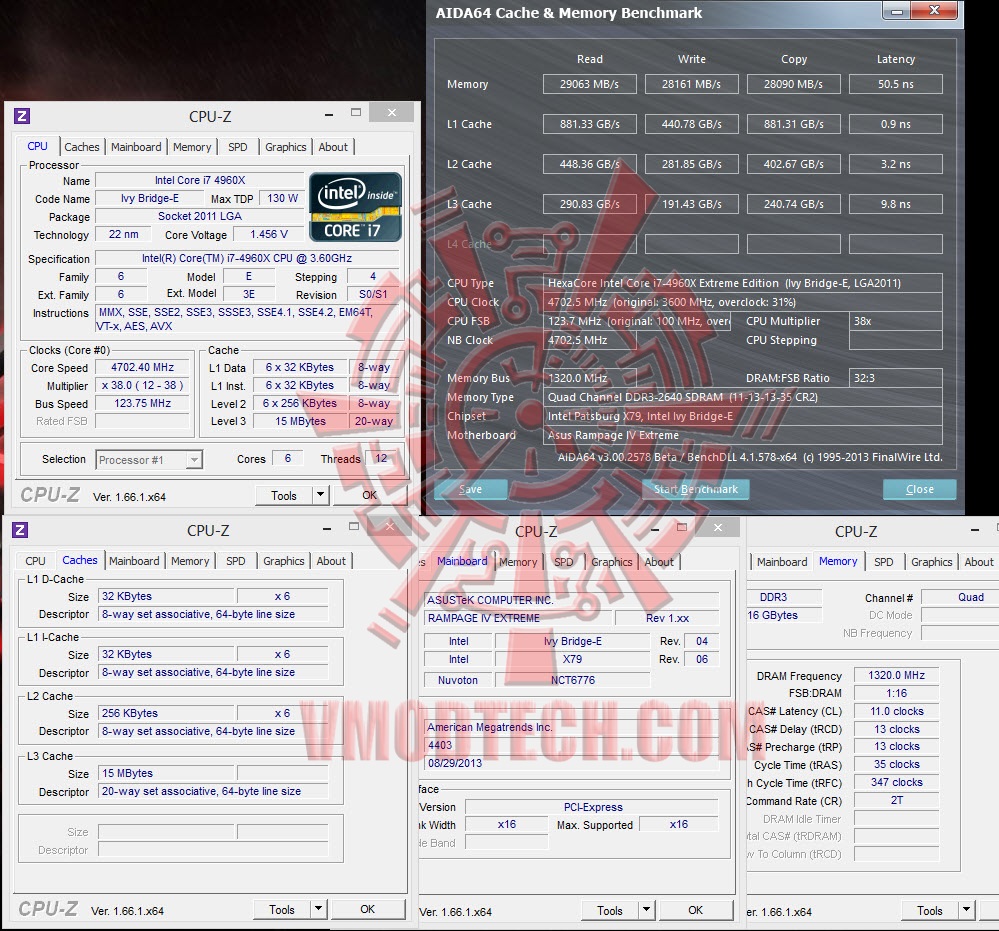Click the CPU Clock 4702.5 MHz field
This screenshot has width=999, height=931.
742,302
